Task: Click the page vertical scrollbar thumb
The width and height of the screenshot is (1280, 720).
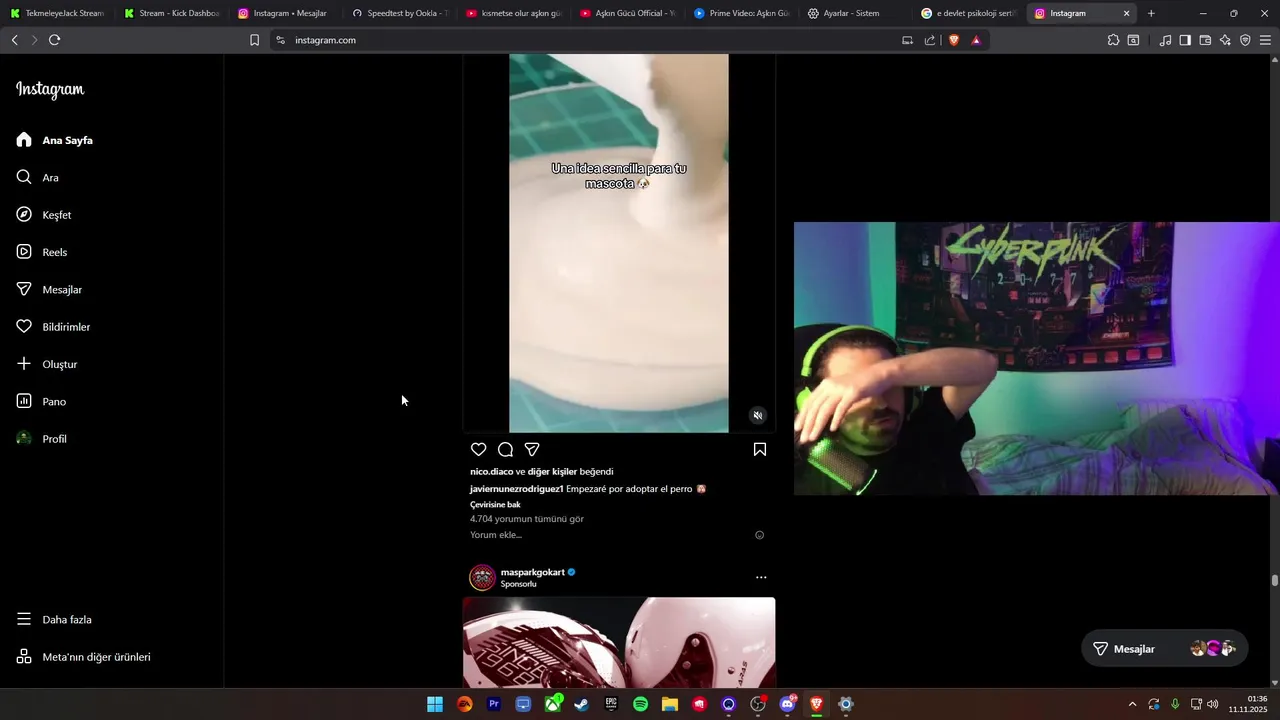Action: [x=1275, y=580]
